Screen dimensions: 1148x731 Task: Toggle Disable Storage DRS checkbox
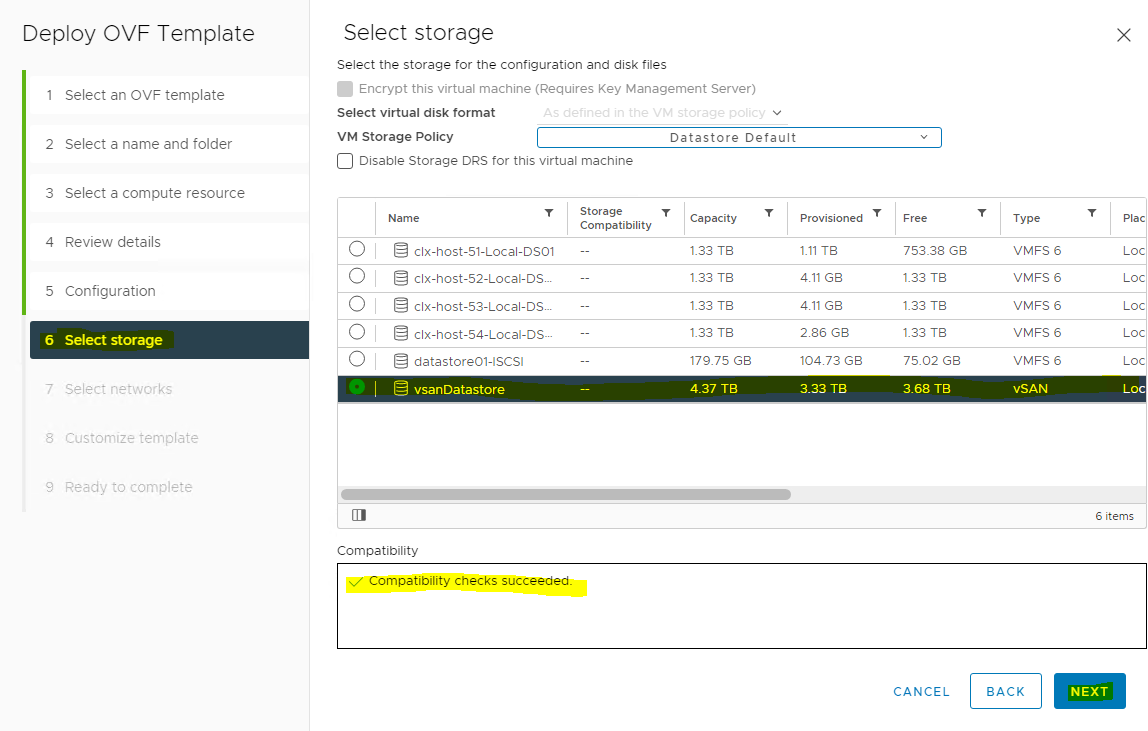tap(345, 161)
